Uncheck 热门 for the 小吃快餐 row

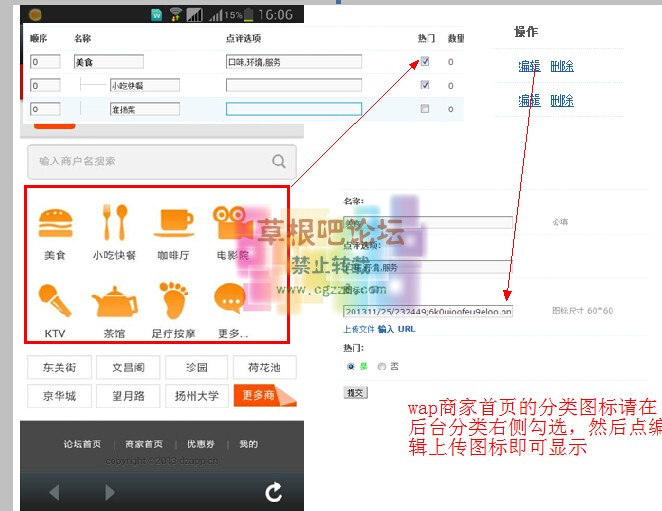tap(425, 85)
